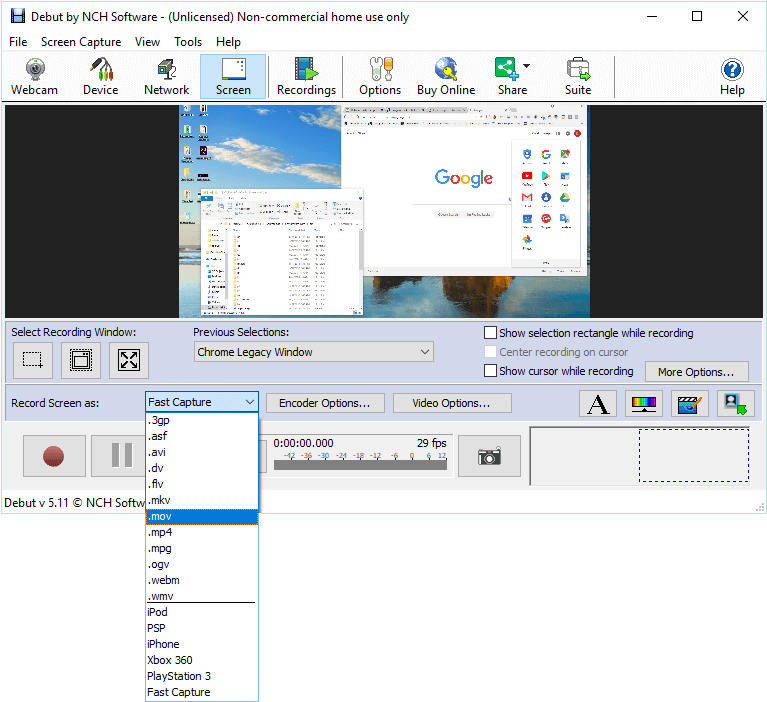Screen dimensions: 767x702
Task: Open Previous Selections dropdown
Action: pyautogui.click(x=314, y=352)
